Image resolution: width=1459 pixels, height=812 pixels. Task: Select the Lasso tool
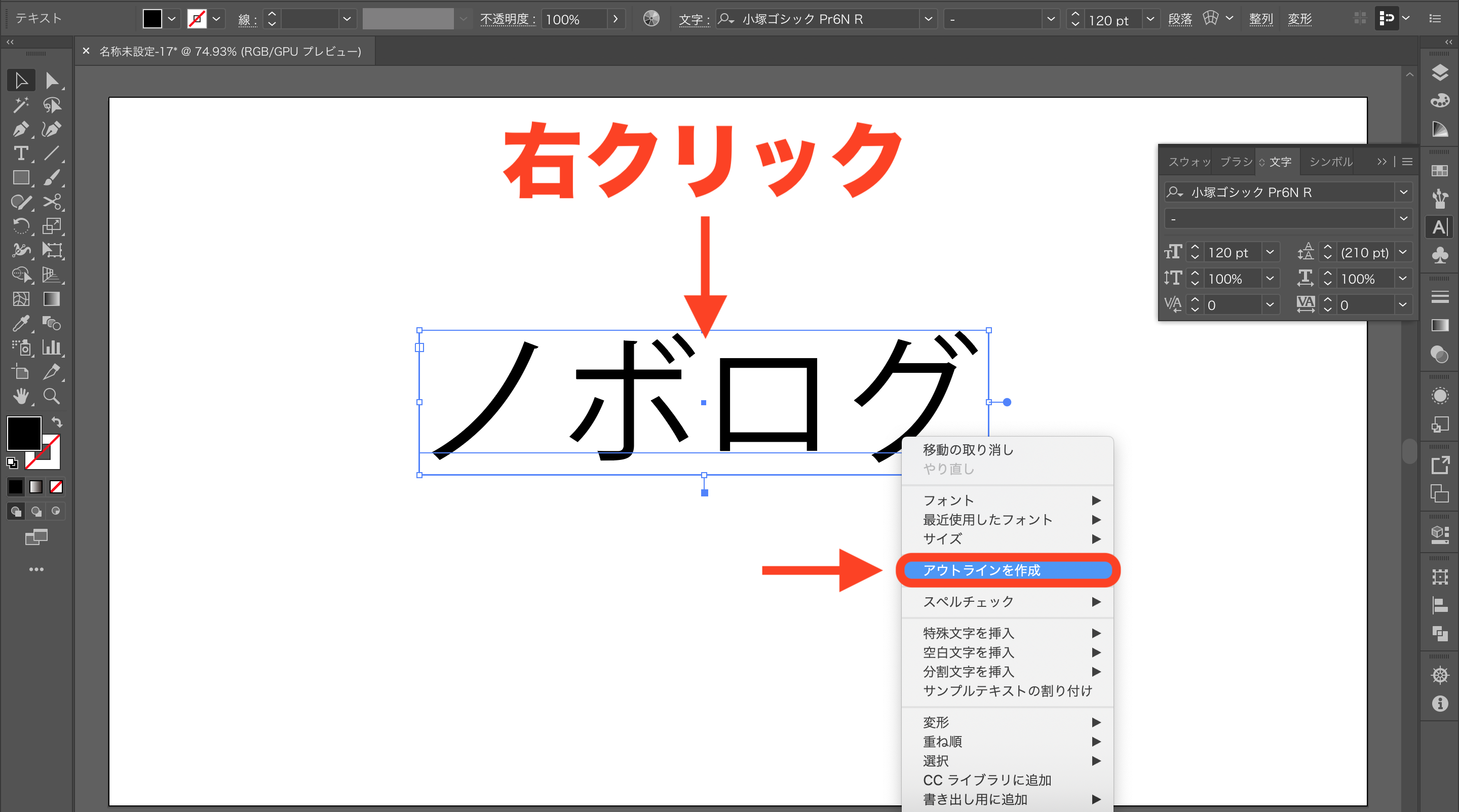point(52,105)
